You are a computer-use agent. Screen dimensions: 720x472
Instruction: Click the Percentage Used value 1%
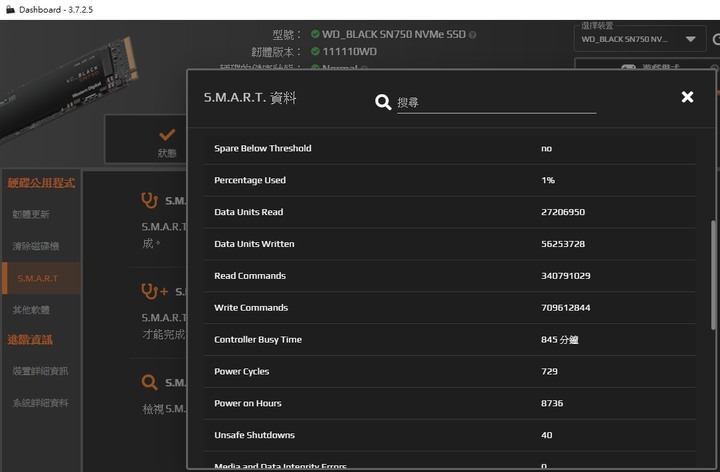coord(547,180)
